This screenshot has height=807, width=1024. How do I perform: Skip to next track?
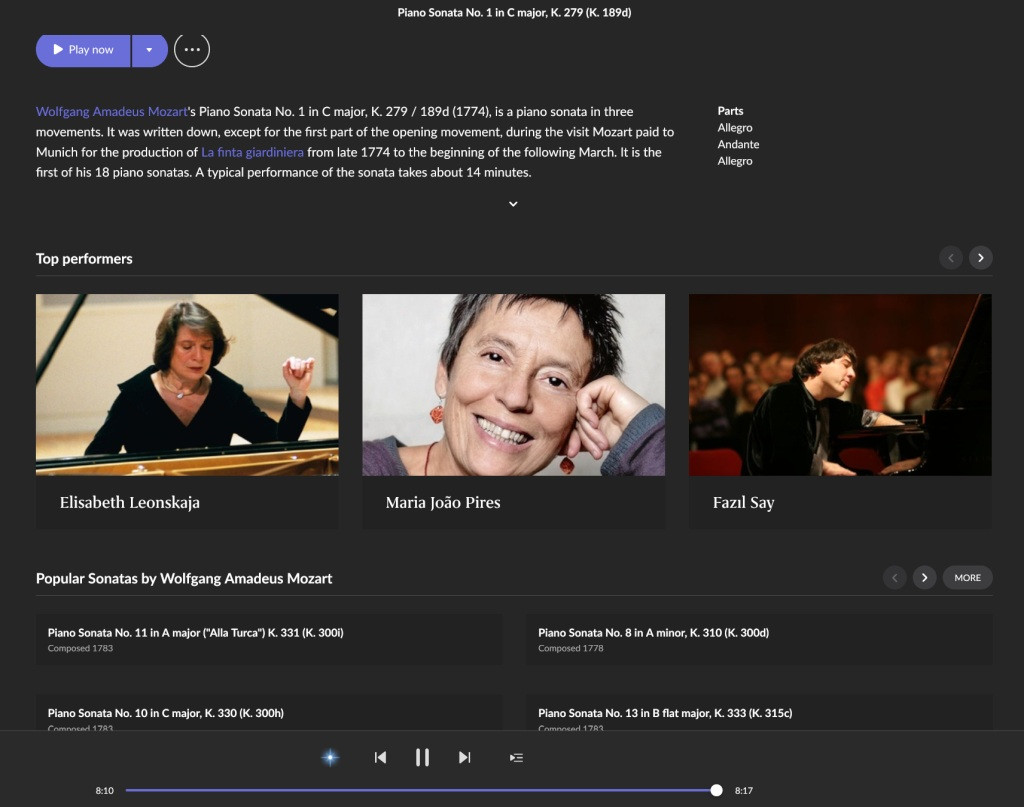point(464,757)
